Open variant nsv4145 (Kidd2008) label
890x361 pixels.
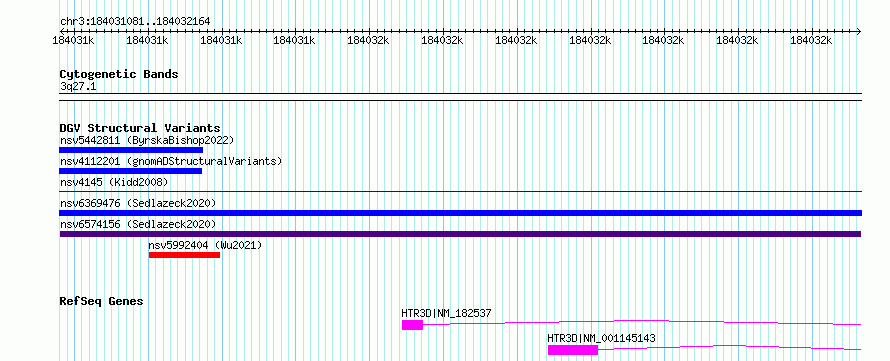click(114, 182)
